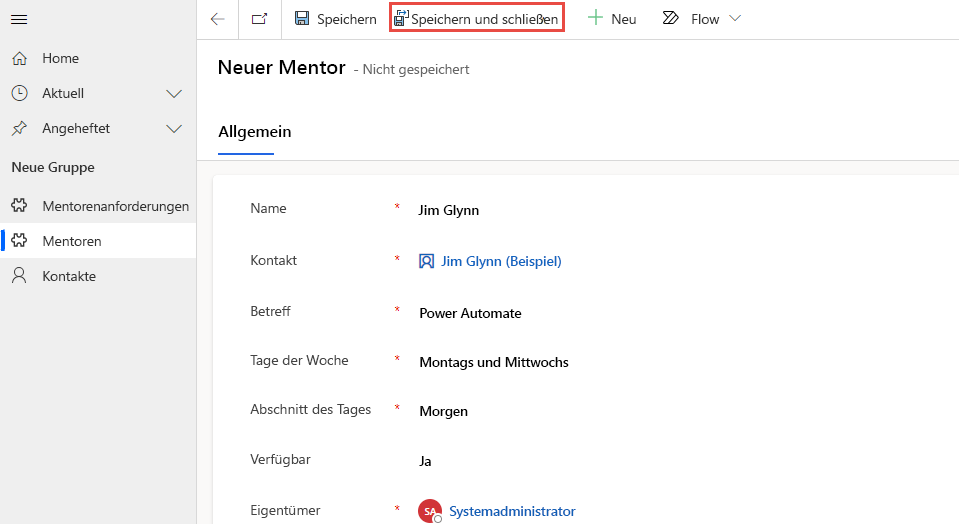The height and width of the screenshot is (524, 959).
Task: Click the Angeheftet pin icon
Action: tap(20, 128)
